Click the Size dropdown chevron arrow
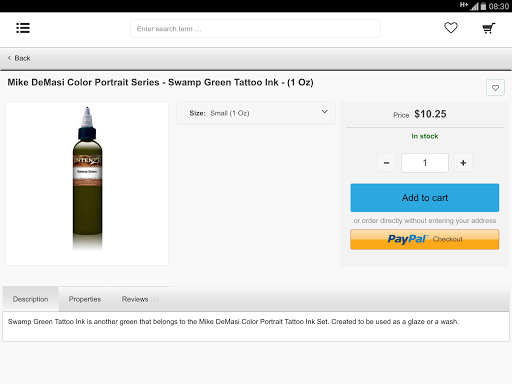Screen dimensions: 512x384 point(324,112)
